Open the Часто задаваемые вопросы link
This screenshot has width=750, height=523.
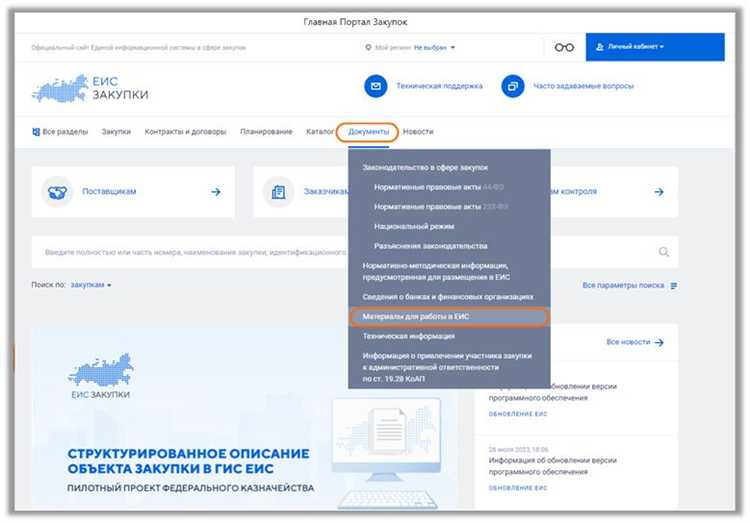[583, 86]
